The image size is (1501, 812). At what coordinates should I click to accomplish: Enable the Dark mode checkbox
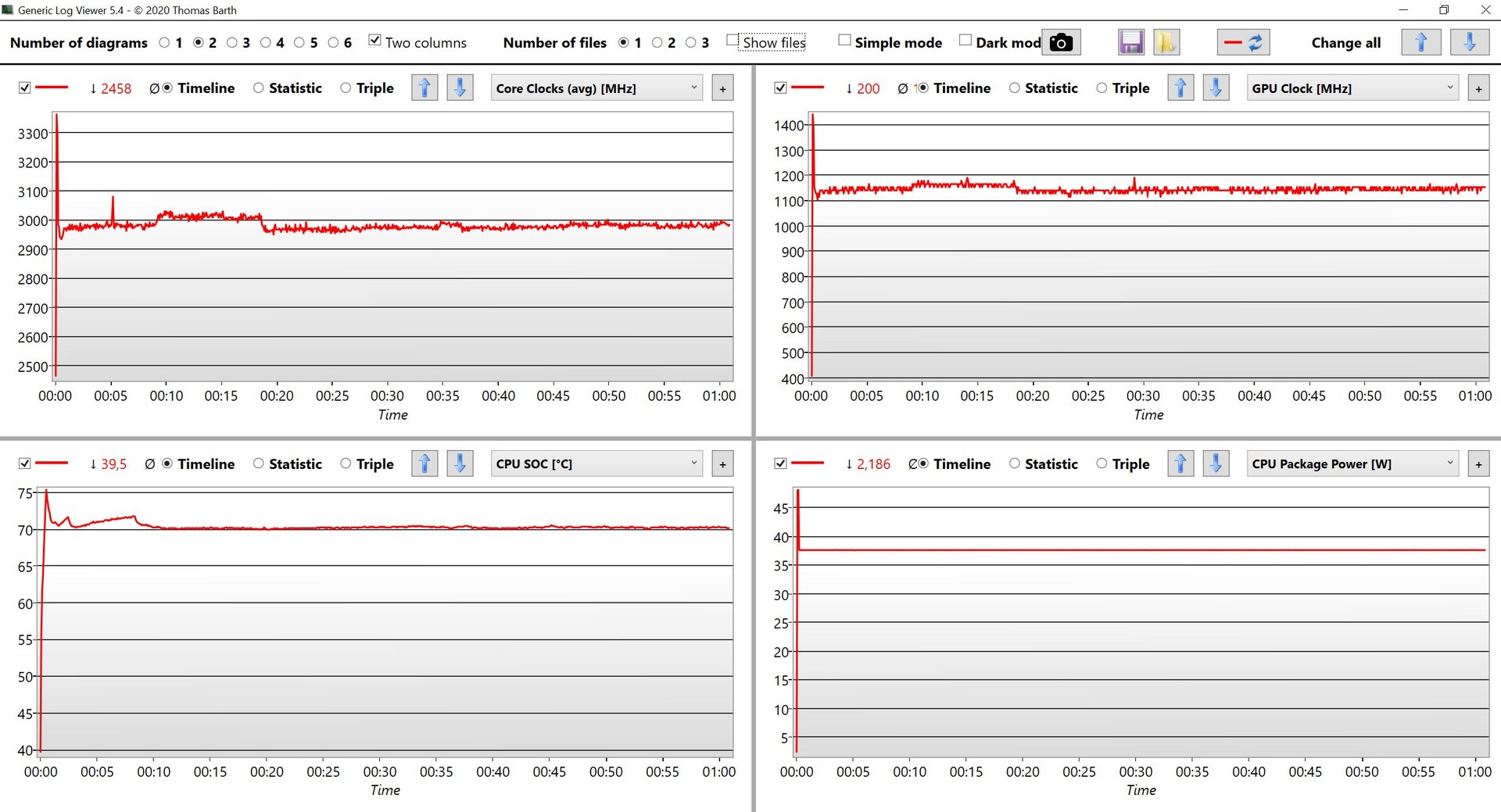(965, 41)
